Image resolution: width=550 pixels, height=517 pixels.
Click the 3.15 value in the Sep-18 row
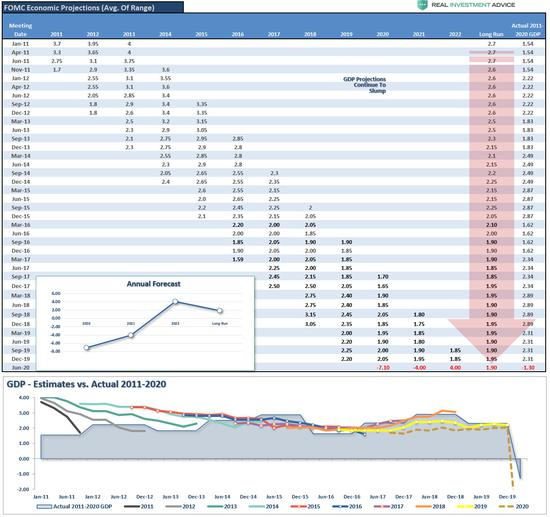tap(310, 315)
